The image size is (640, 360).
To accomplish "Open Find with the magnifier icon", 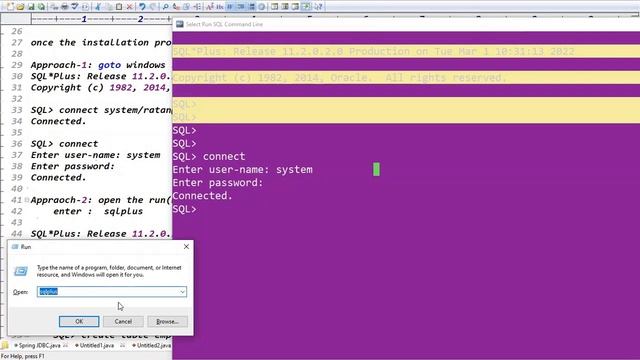I will pyautogui.click(x=165, y=7).
